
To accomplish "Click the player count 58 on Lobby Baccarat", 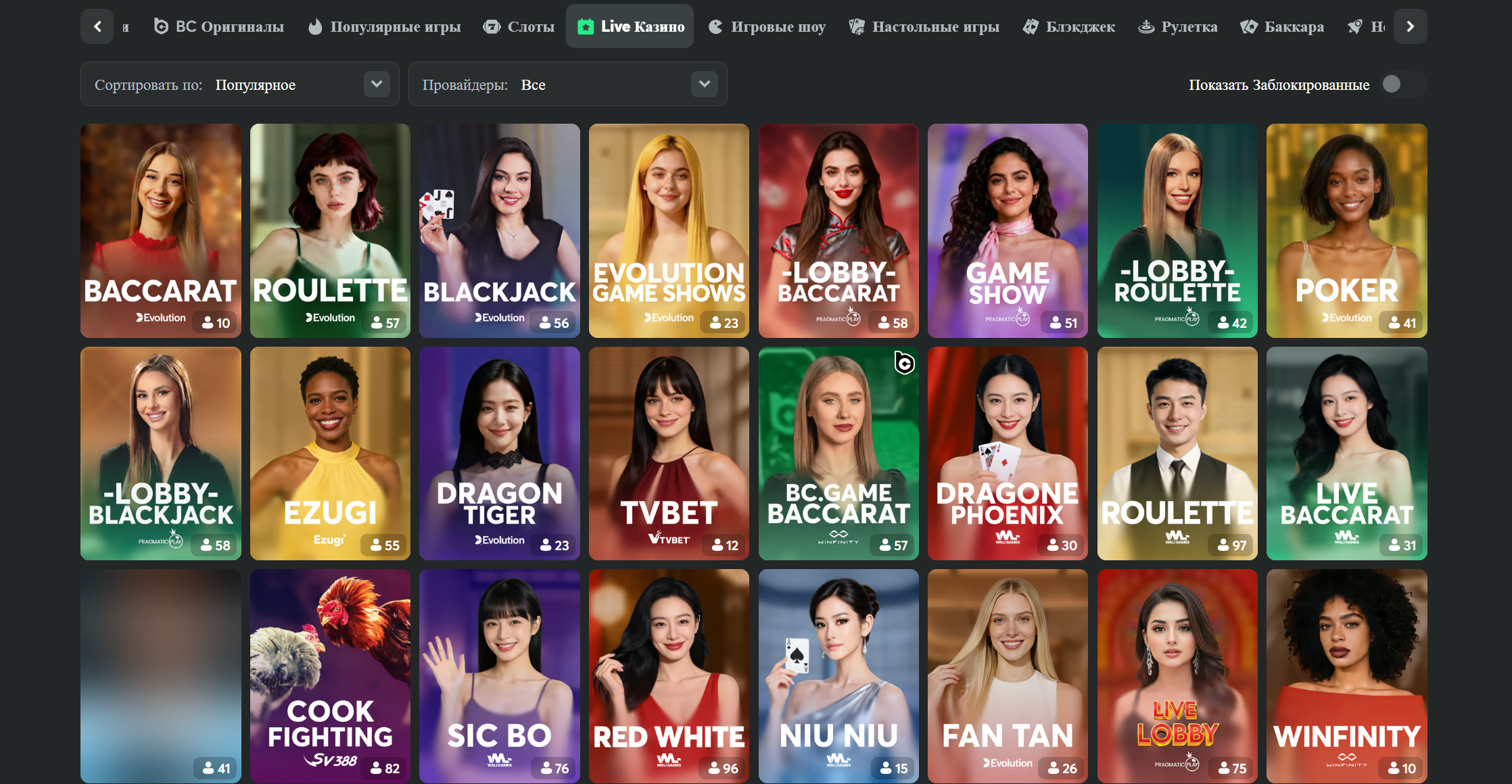I will [893, 323].
